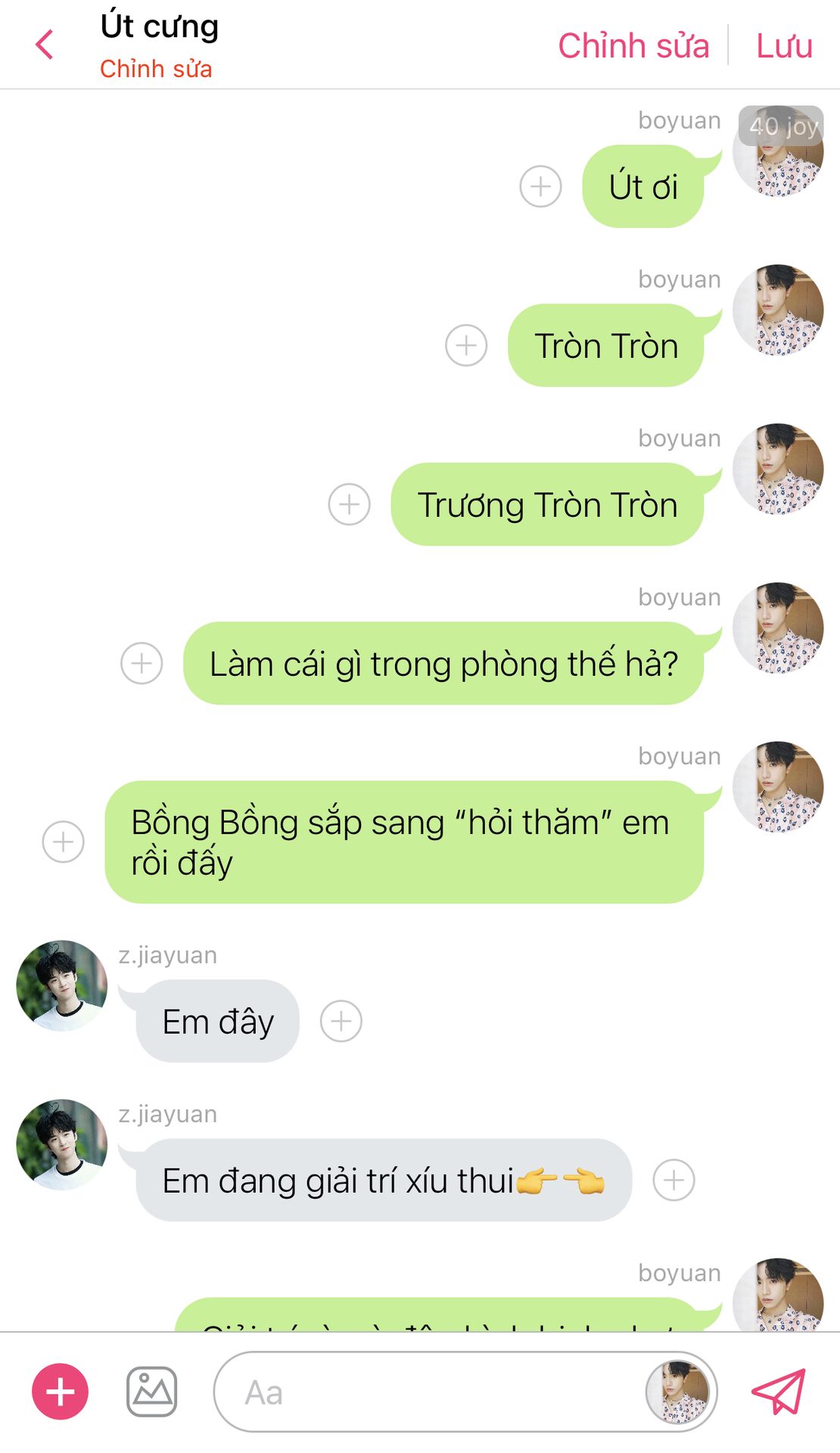Viewport: 840px width, 1453px height.
Task: Tap plus icon beside "Tròn Tròn" bubble
Action: (x=466, y=345)
